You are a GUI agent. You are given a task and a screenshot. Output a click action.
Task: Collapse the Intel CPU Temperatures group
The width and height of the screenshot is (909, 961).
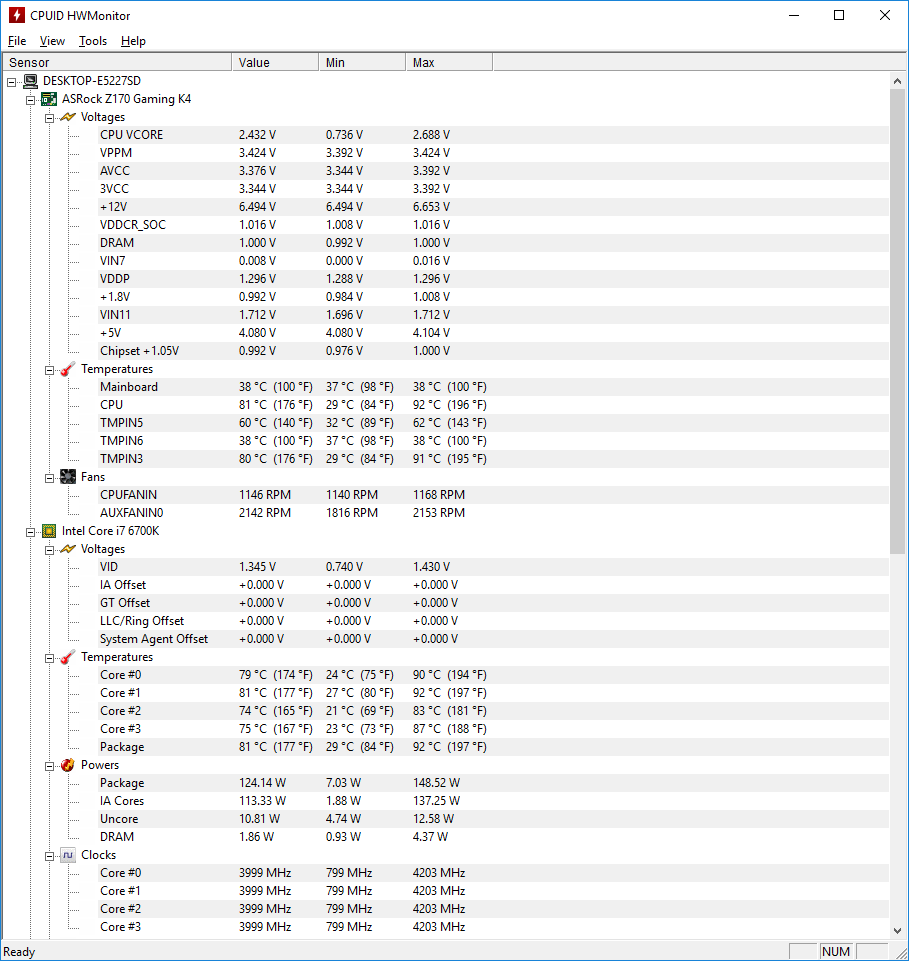click(49, 658)
